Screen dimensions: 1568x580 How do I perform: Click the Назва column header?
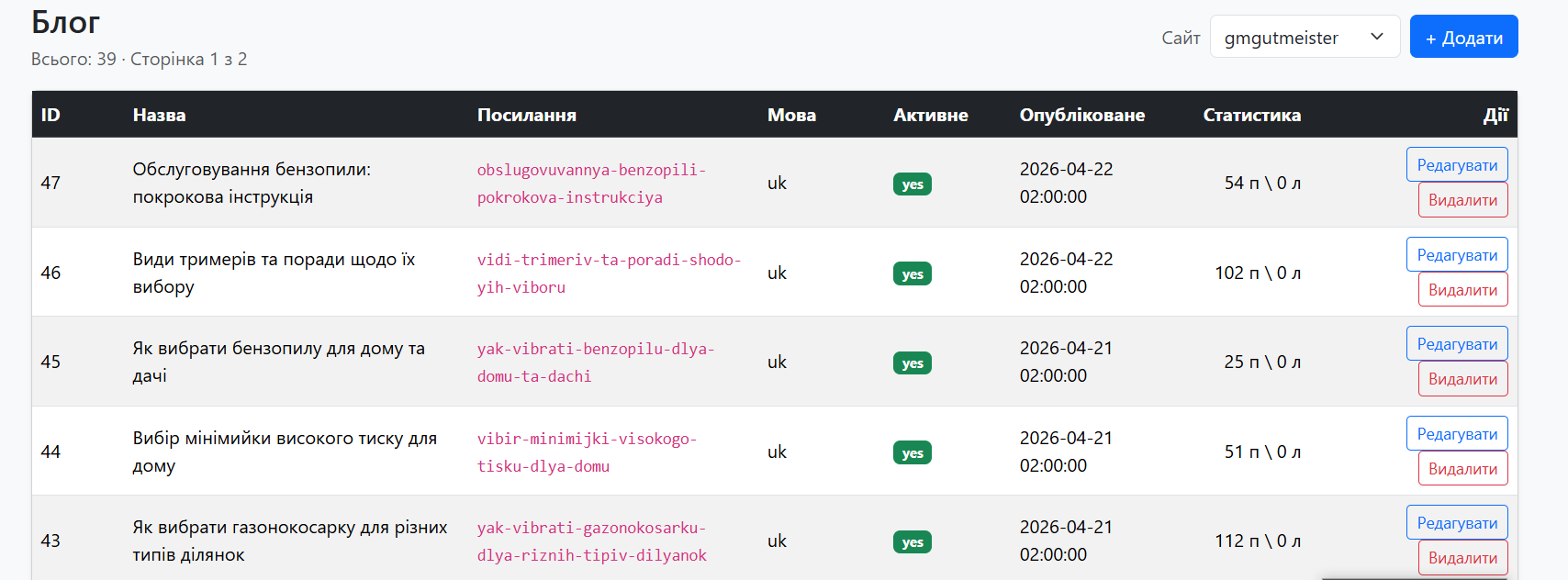pos(159,115)
